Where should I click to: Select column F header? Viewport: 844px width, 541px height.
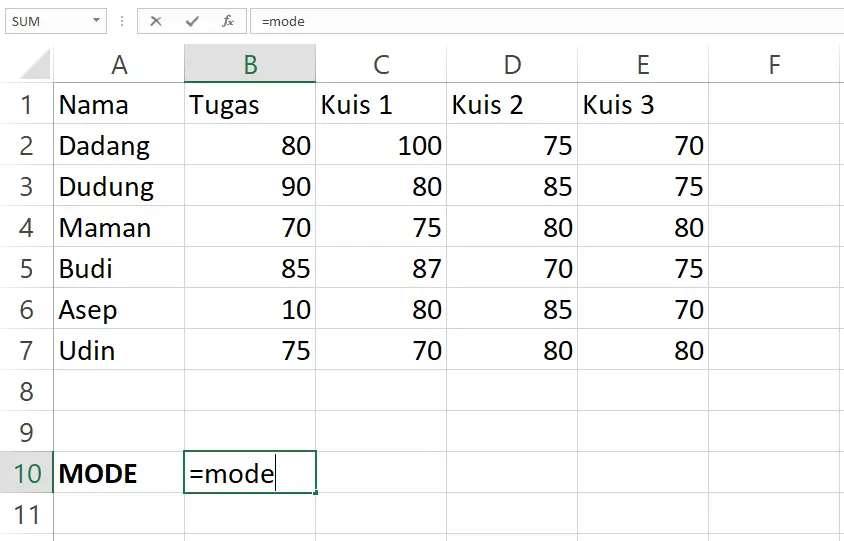pyautogui.click(x=774, y=65)
